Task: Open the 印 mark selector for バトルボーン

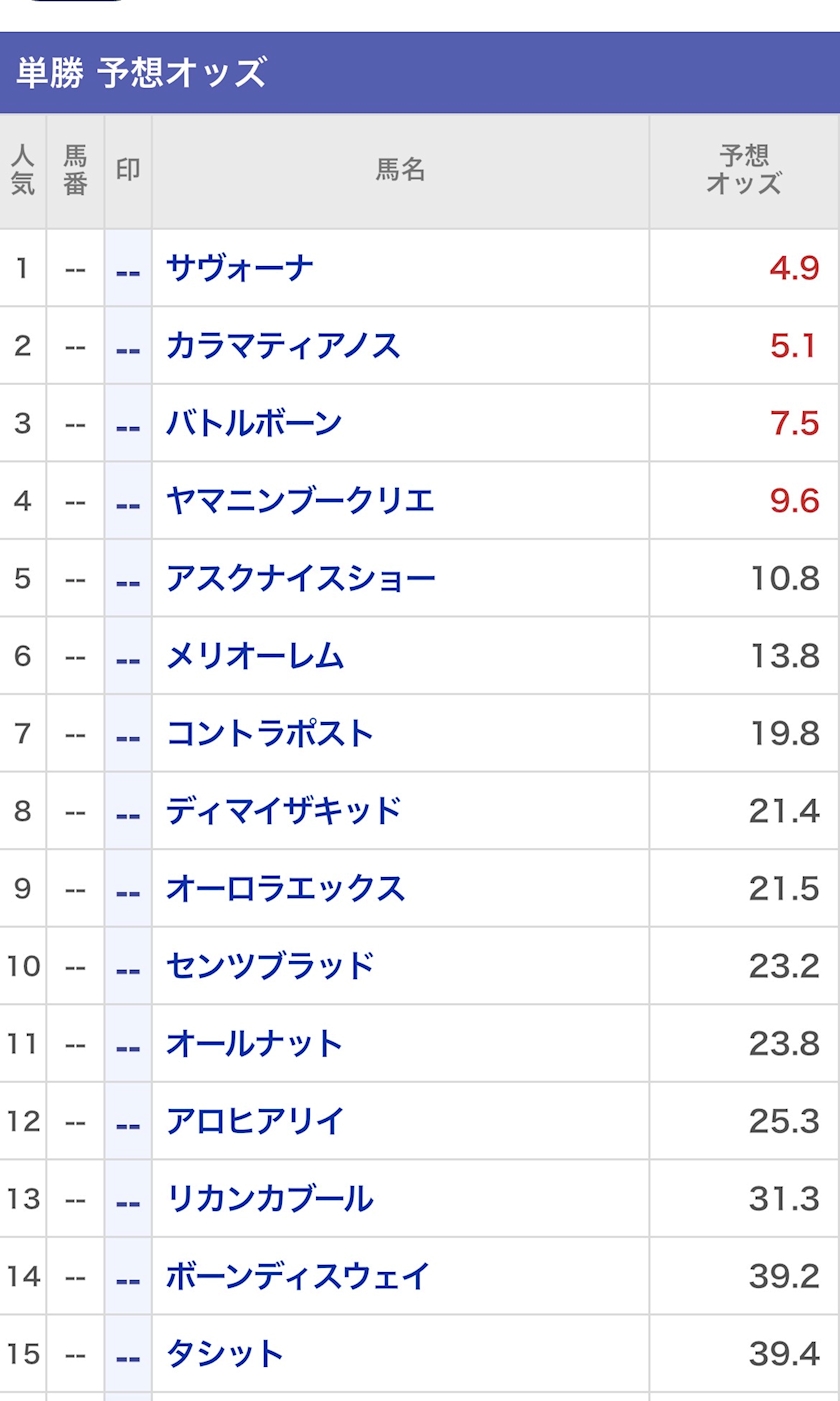Action: coord(128,424)
